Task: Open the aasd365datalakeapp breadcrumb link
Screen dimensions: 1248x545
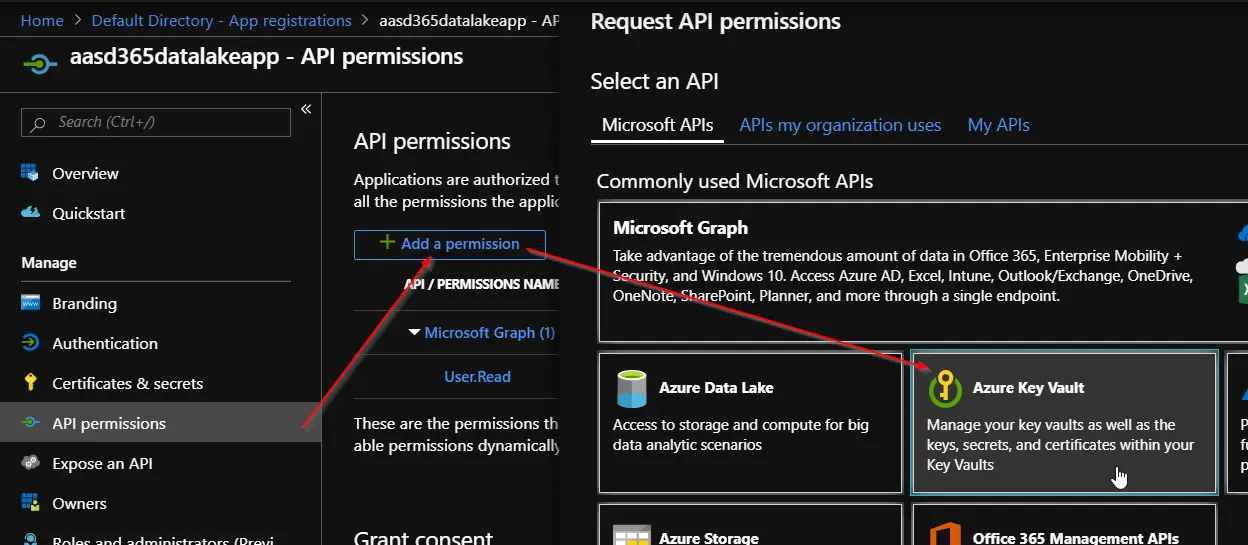Action: click(468, 20)
